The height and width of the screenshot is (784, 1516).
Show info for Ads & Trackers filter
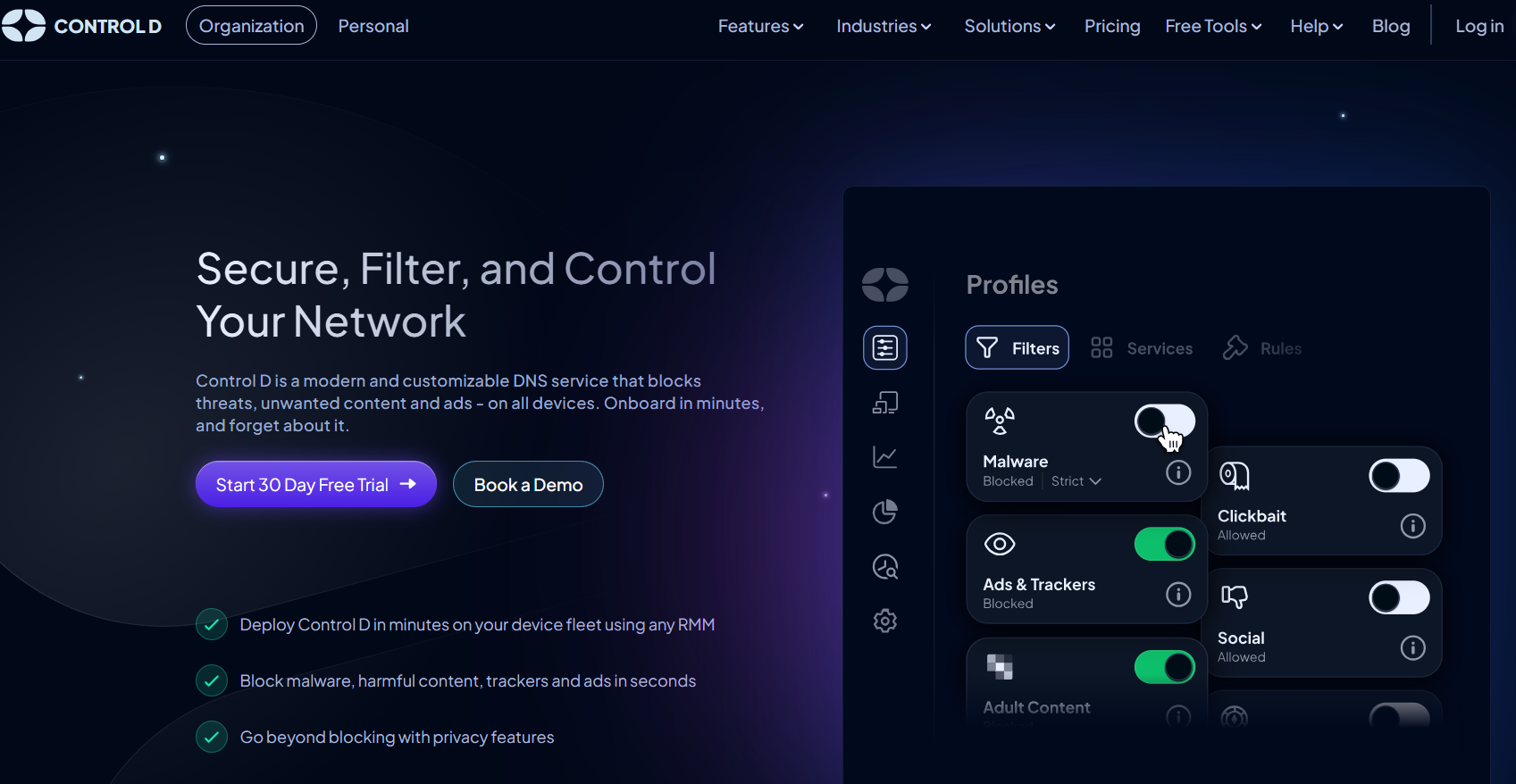coord(1178,594)
